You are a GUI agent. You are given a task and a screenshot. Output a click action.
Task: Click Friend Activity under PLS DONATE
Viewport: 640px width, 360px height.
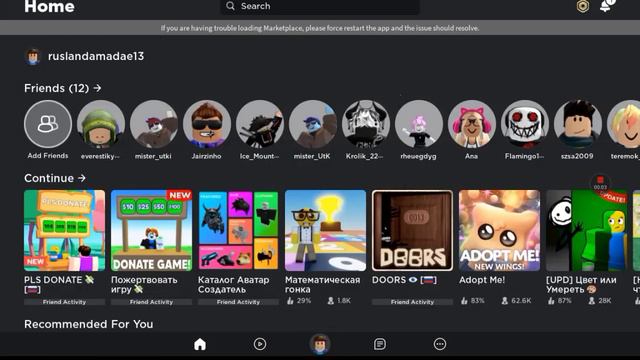[x=64, y=302]
